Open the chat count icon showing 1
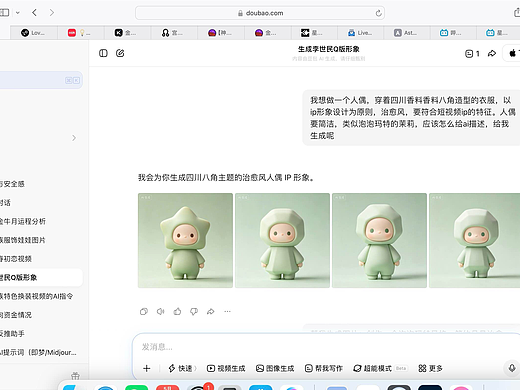 [x=472, y=53]
